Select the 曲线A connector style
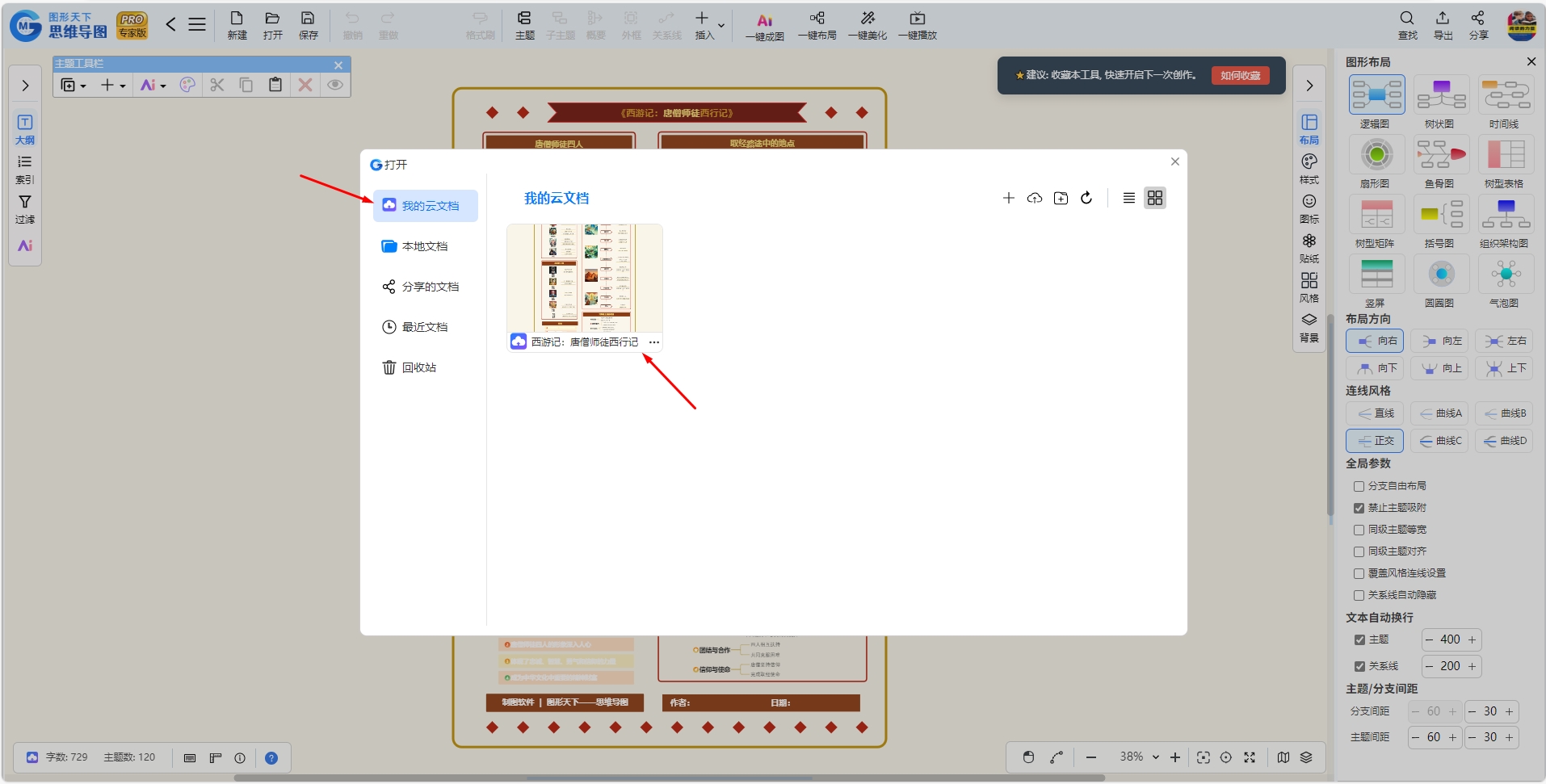This screenshot has width=1546, height=784. (1440, 413)
